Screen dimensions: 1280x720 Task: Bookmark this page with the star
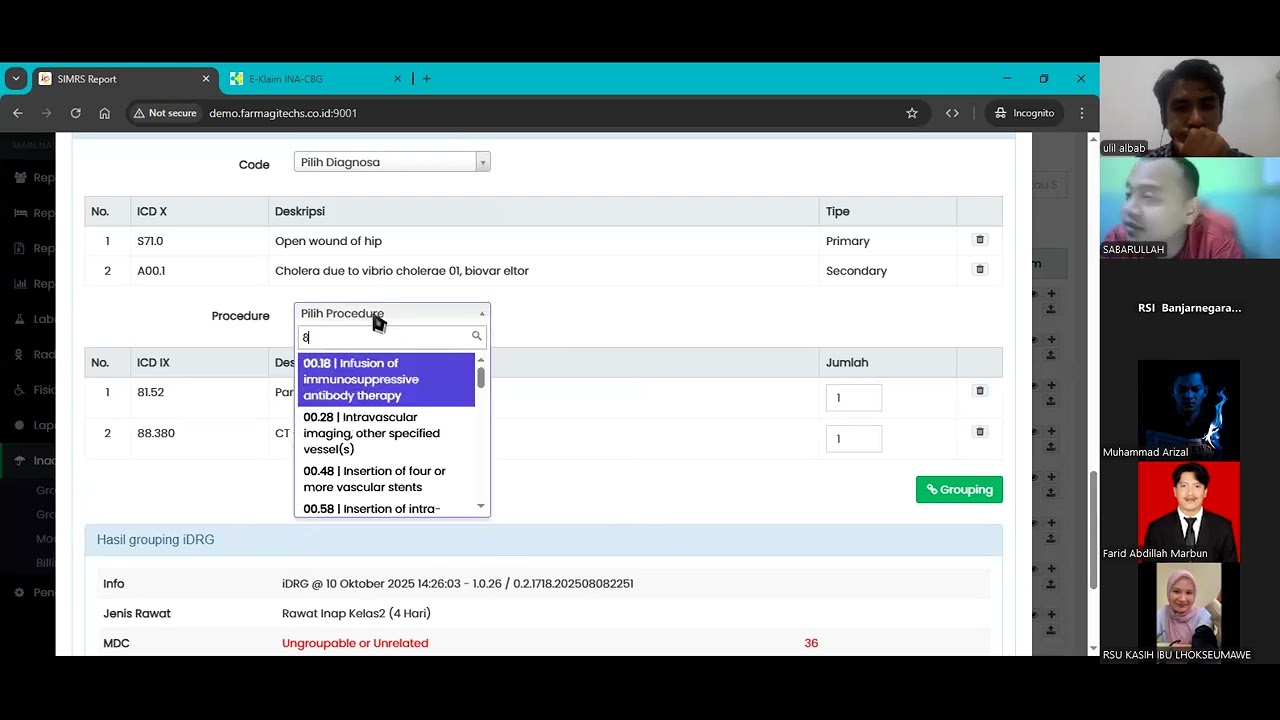pyautogui.click(x=912, y=113)
